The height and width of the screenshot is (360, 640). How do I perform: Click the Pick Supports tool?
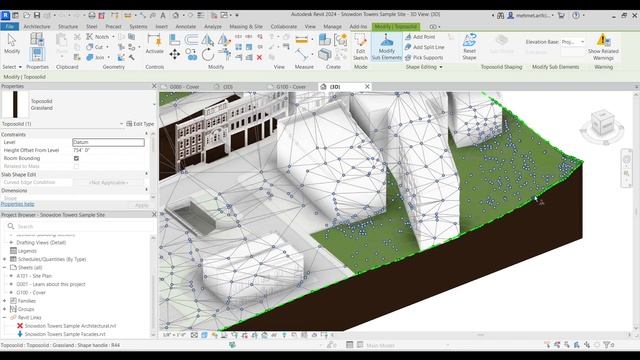(424, 58)
